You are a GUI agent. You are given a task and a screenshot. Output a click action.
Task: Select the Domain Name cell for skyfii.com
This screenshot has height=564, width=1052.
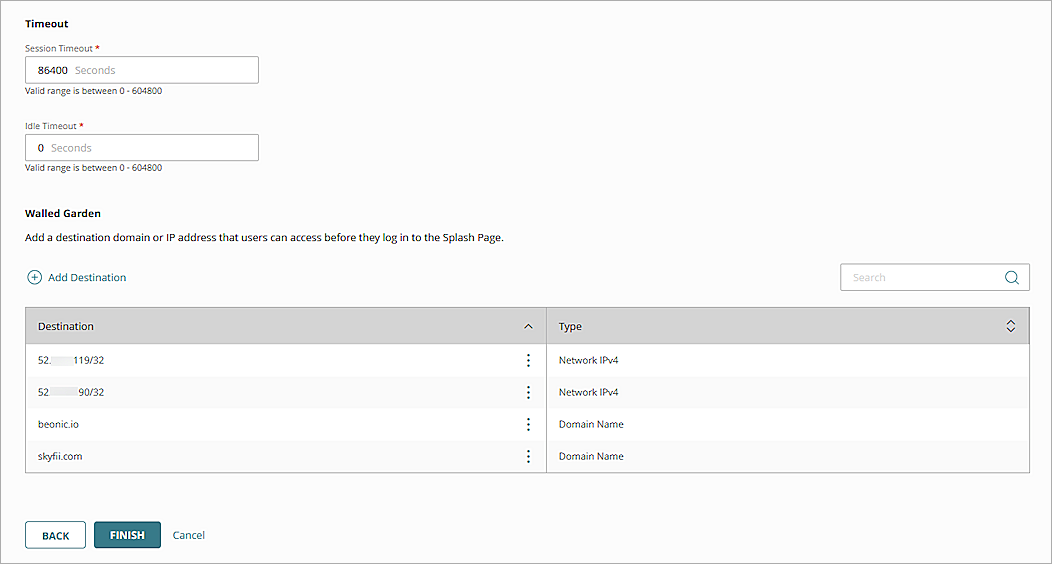click(591, 456)
